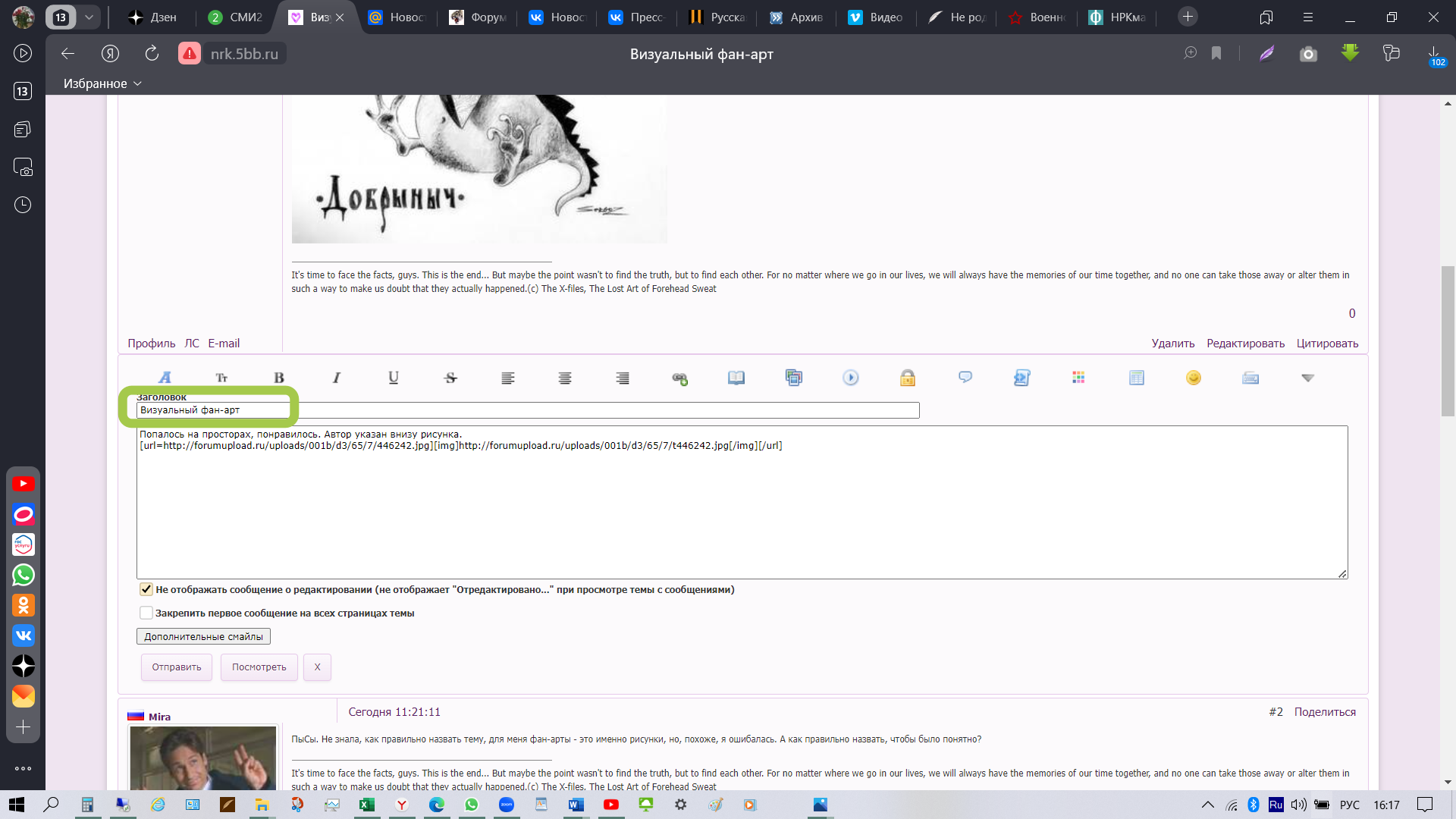This screenshot has height=819, width=1456.
Task: Switch to the СМИ2 tab
Action: pos(236,17)
